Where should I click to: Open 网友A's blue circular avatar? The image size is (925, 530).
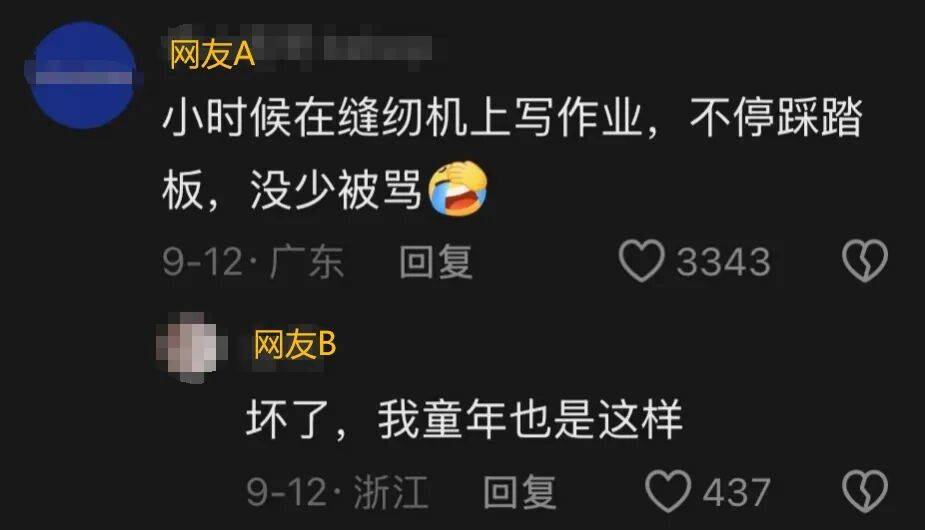point(83,76)
